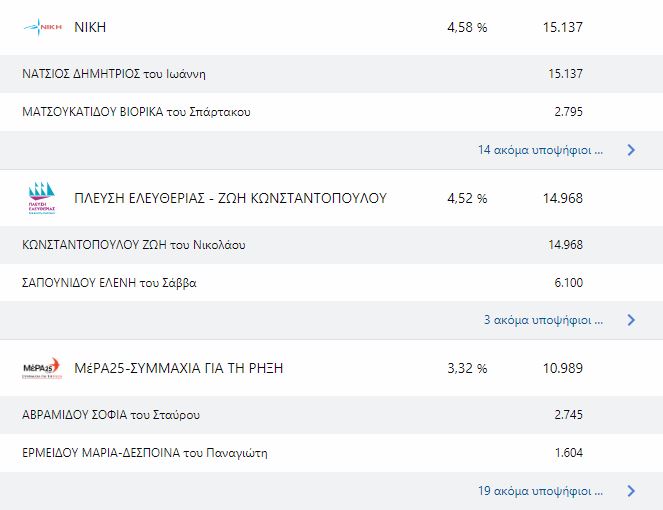The image size is (663, 510).
Task: Select the ΝΙΚΗ party heading
Action: pyautogui.click(x=90, y=27)
